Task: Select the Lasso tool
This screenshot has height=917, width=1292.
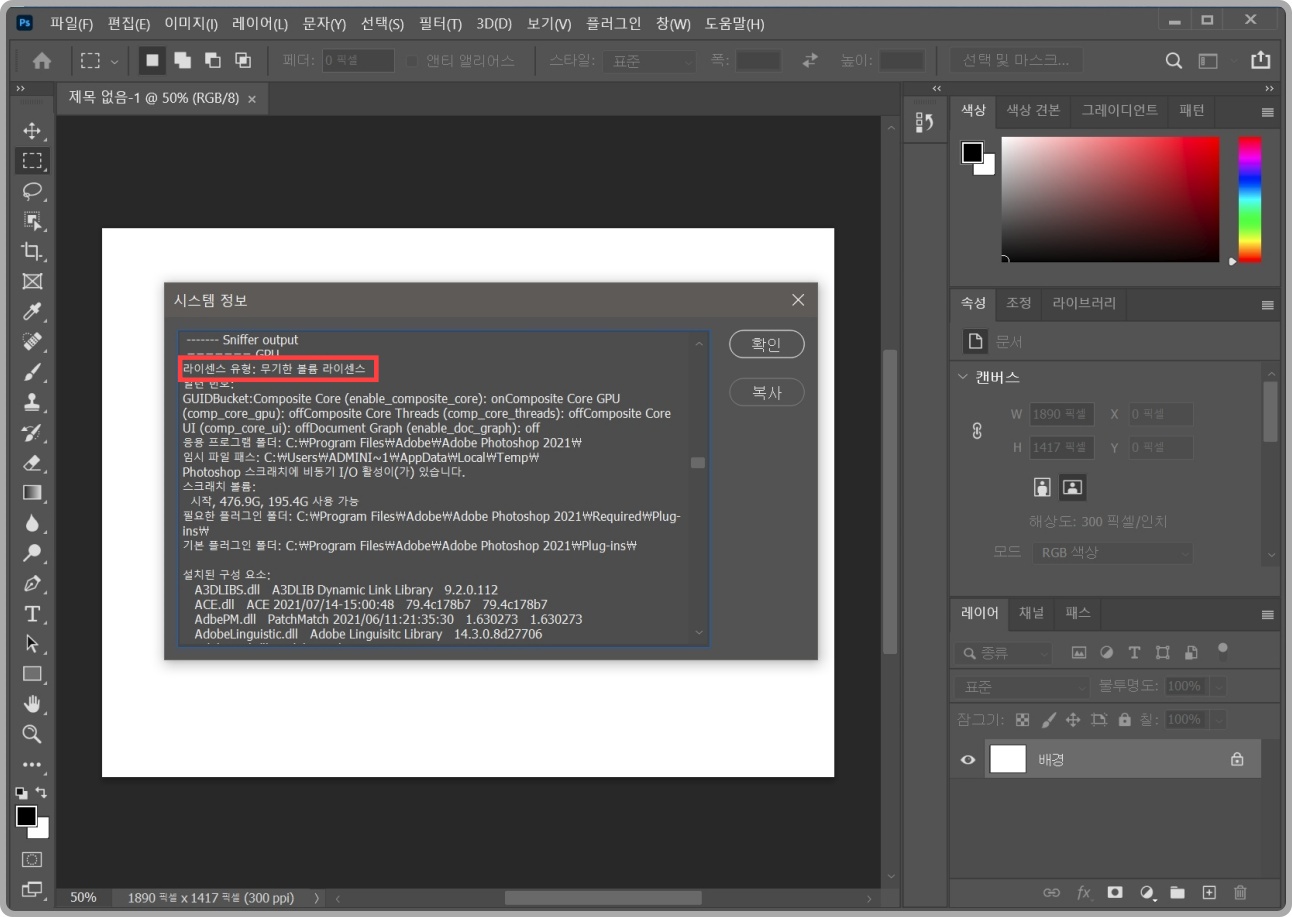Action: [x=32, y=191]
